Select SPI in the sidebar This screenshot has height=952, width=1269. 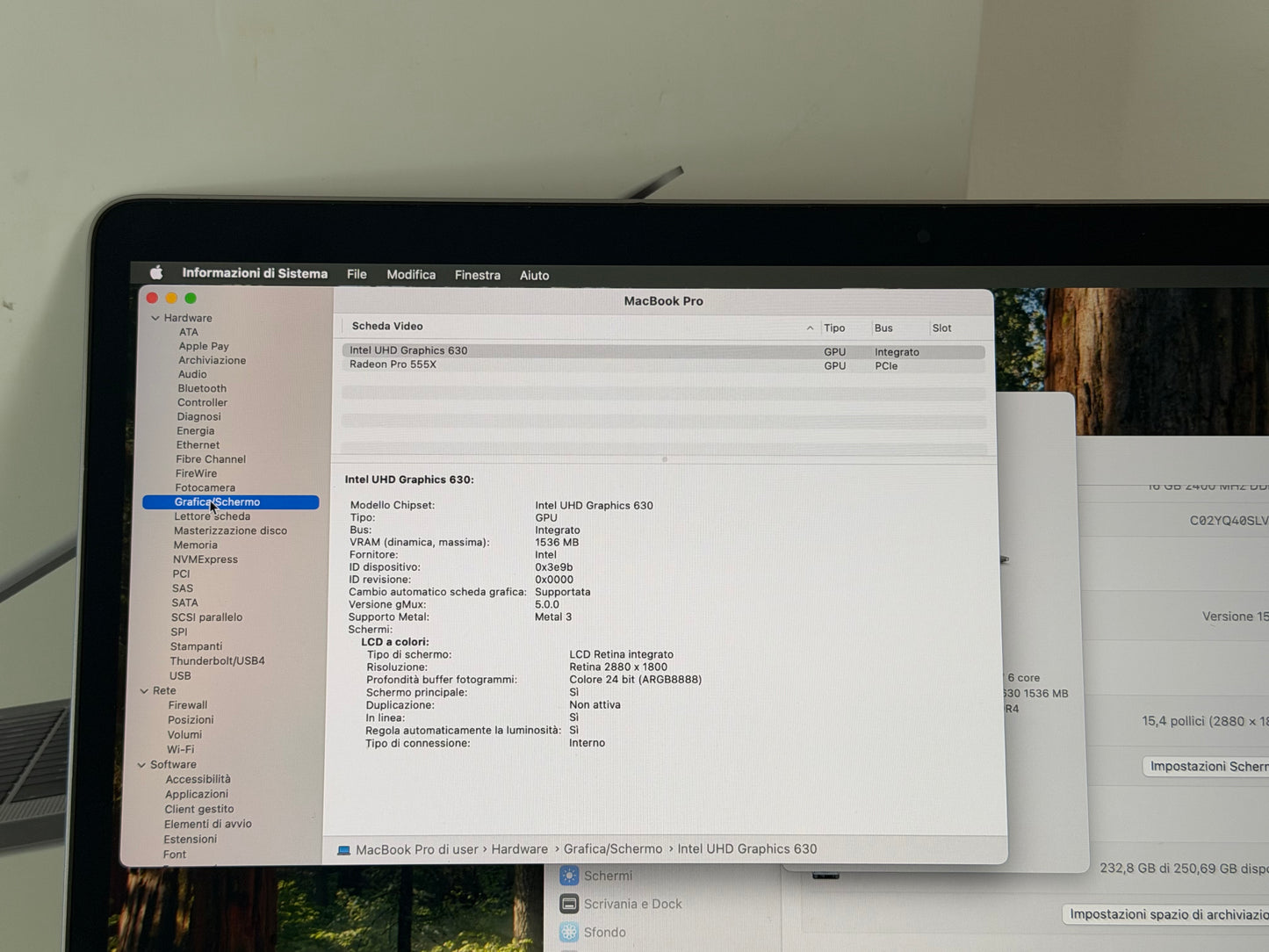pos(179,631)
